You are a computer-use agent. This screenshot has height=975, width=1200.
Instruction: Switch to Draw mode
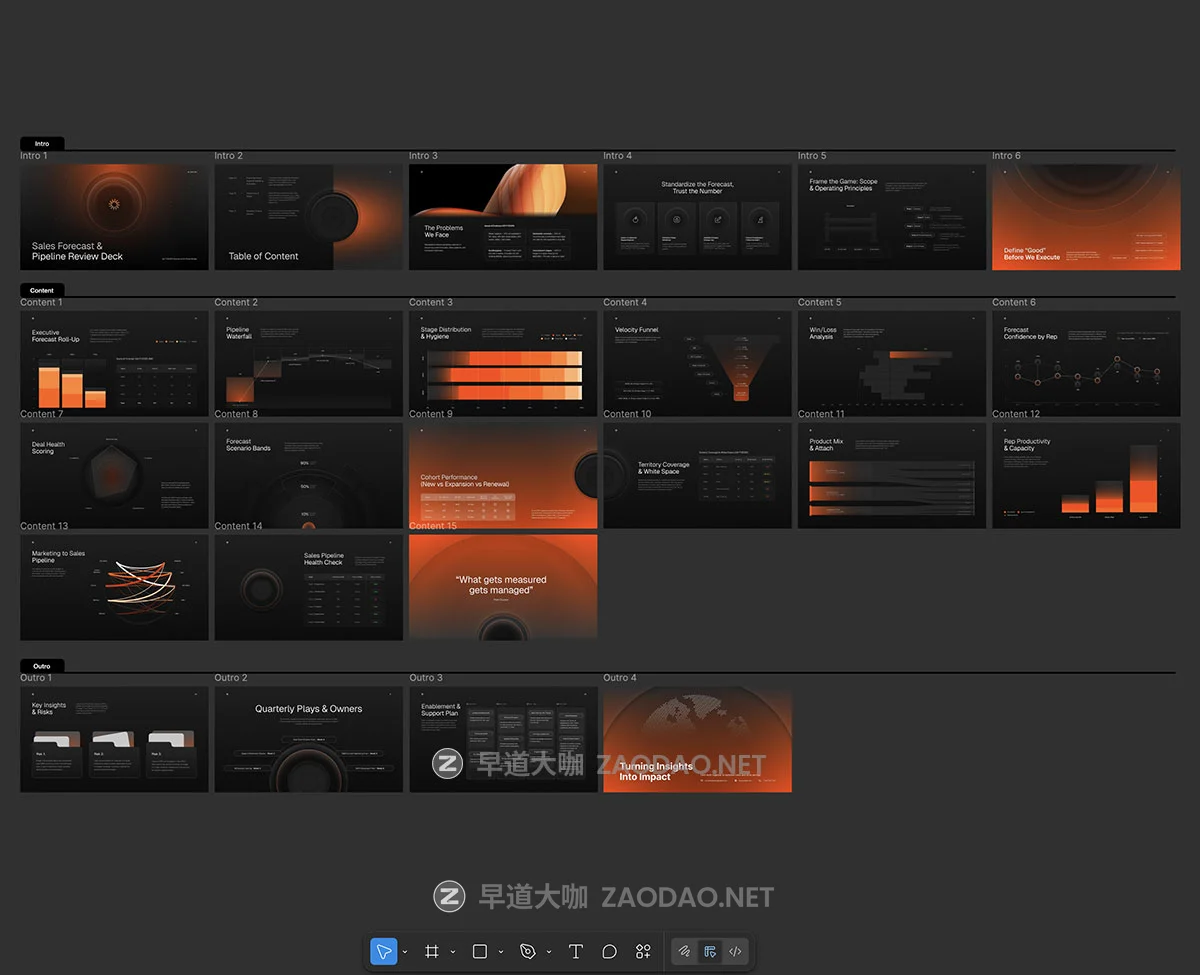[x=685, y=951]
